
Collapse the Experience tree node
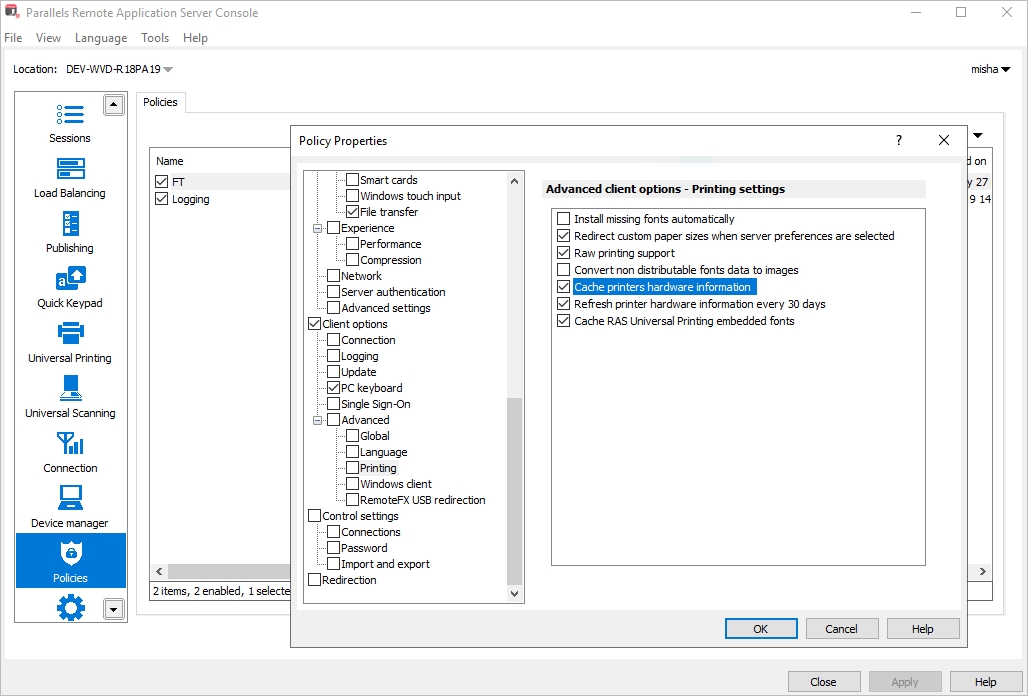(318, 228)
